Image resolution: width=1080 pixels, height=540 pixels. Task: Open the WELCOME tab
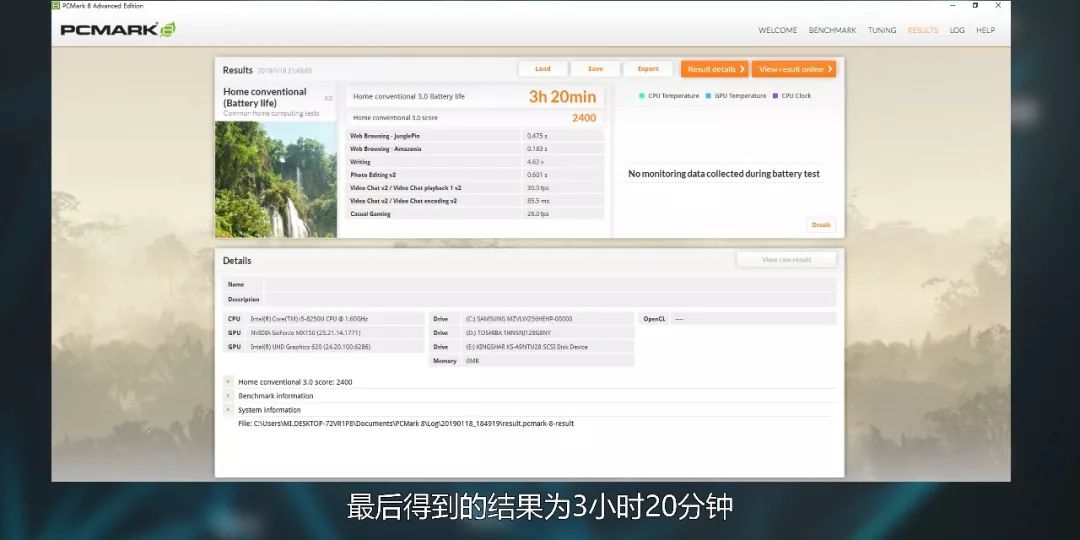pos(778,30)
